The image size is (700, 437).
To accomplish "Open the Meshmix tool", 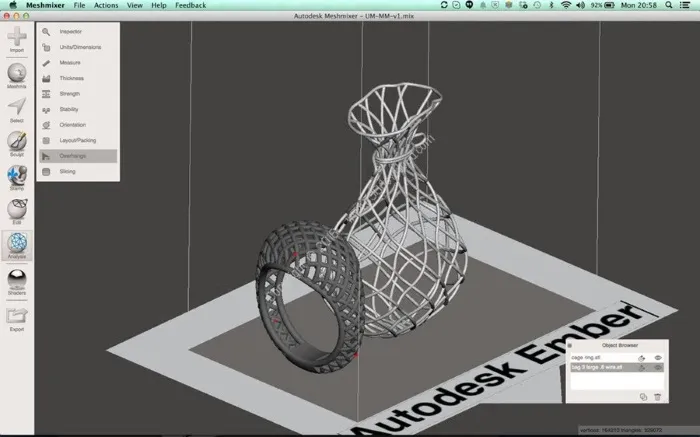I will (x=17, y=75).
